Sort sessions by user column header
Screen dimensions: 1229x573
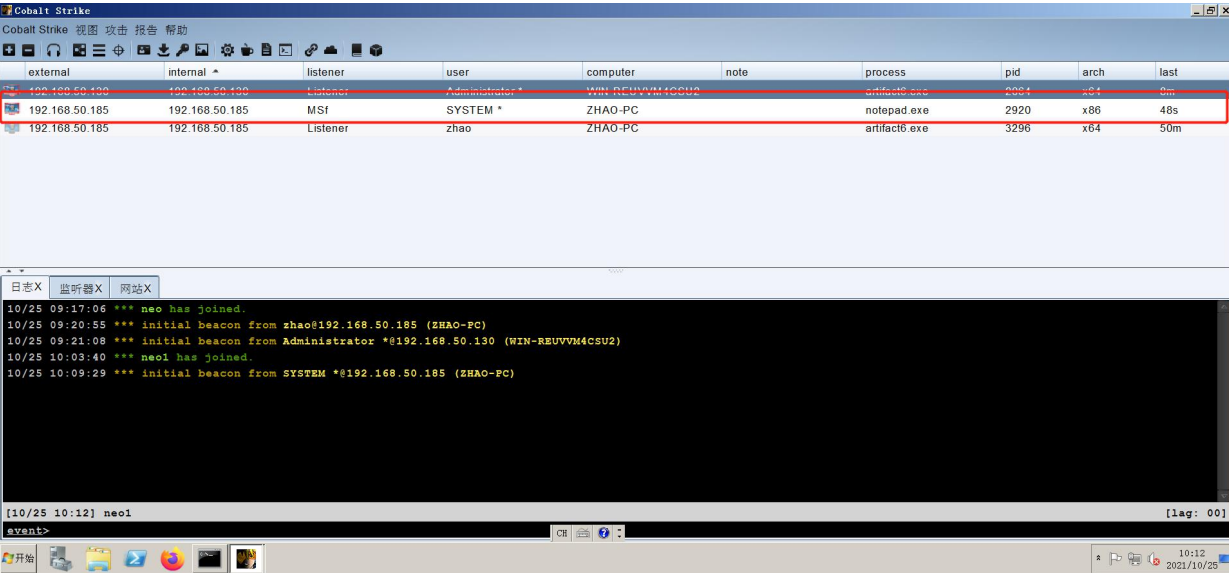pyautogui.click(x=512, y=72)
